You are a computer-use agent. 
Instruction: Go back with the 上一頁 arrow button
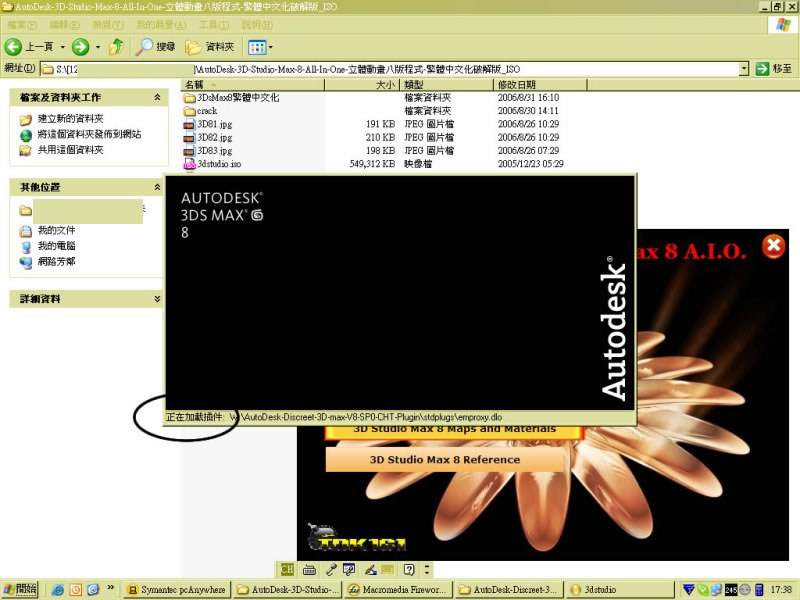click(x=29, y=47)
